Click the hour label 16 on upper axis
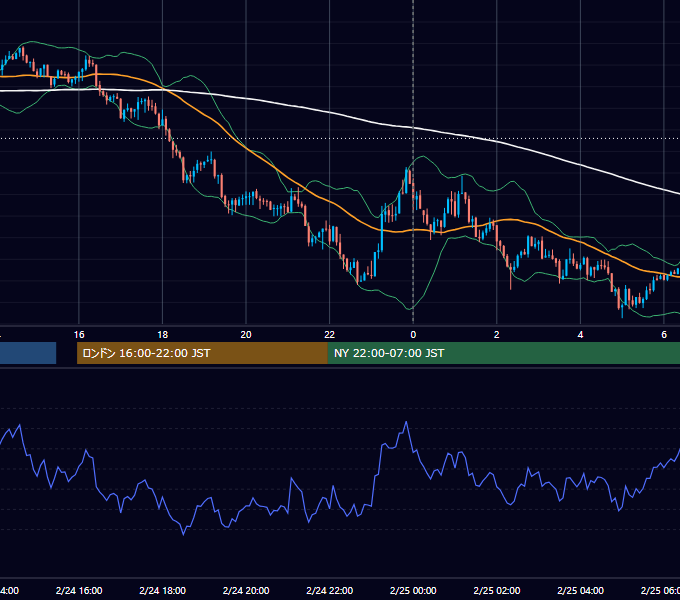 [79, 335]
